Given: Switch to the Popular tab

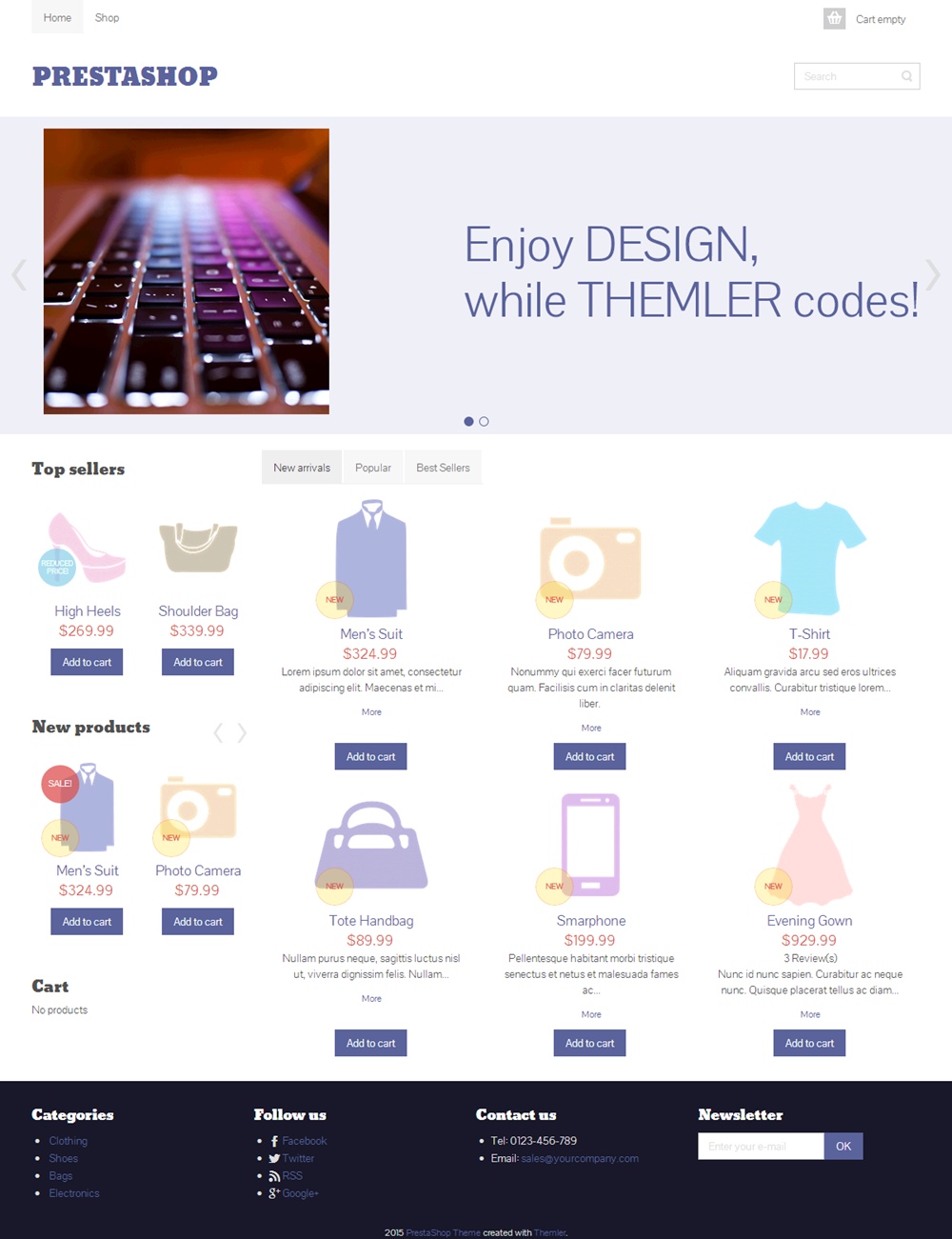Looking at the screenshot, I should pyautogui.click(x=373, y=468).
